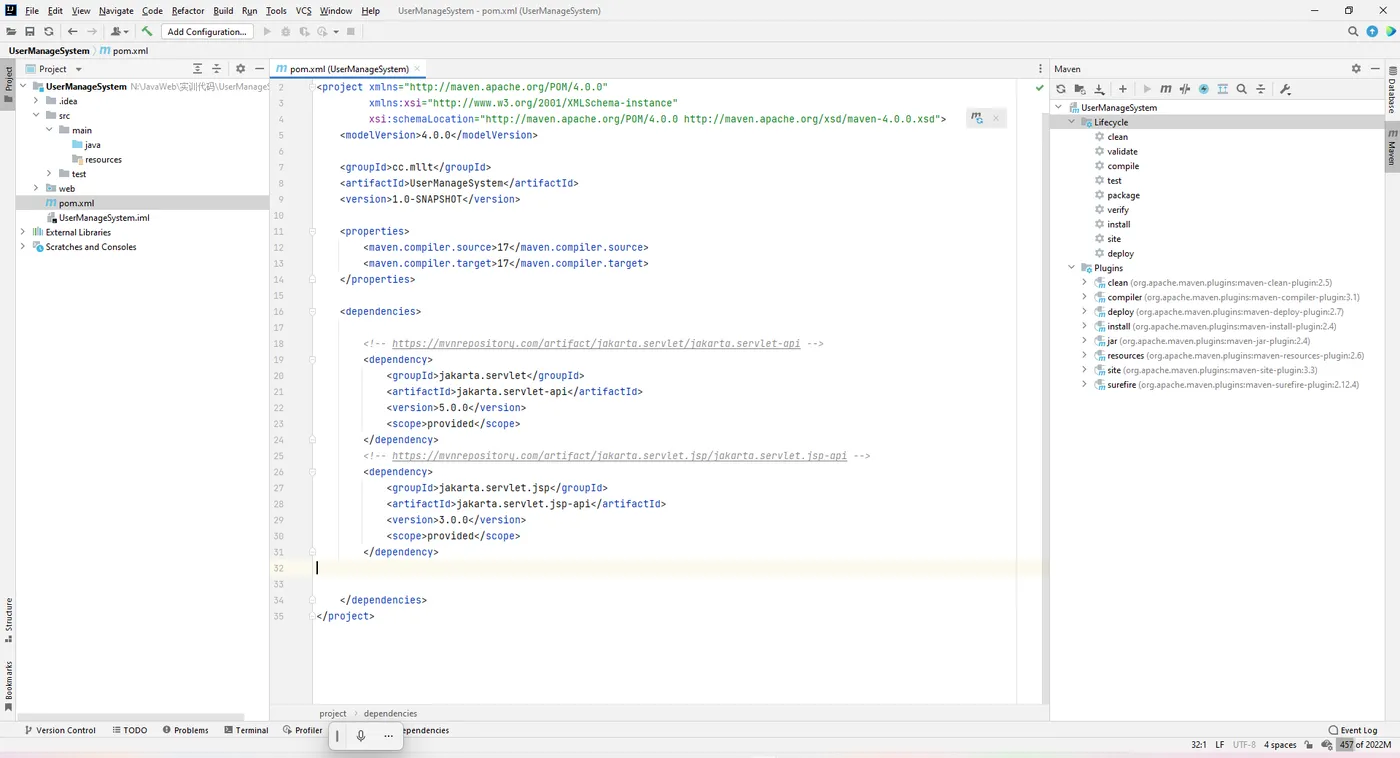This screenshot has height=758, width=1400.
Task: Select the install lifecycle goal
Action: [1118, 224]
